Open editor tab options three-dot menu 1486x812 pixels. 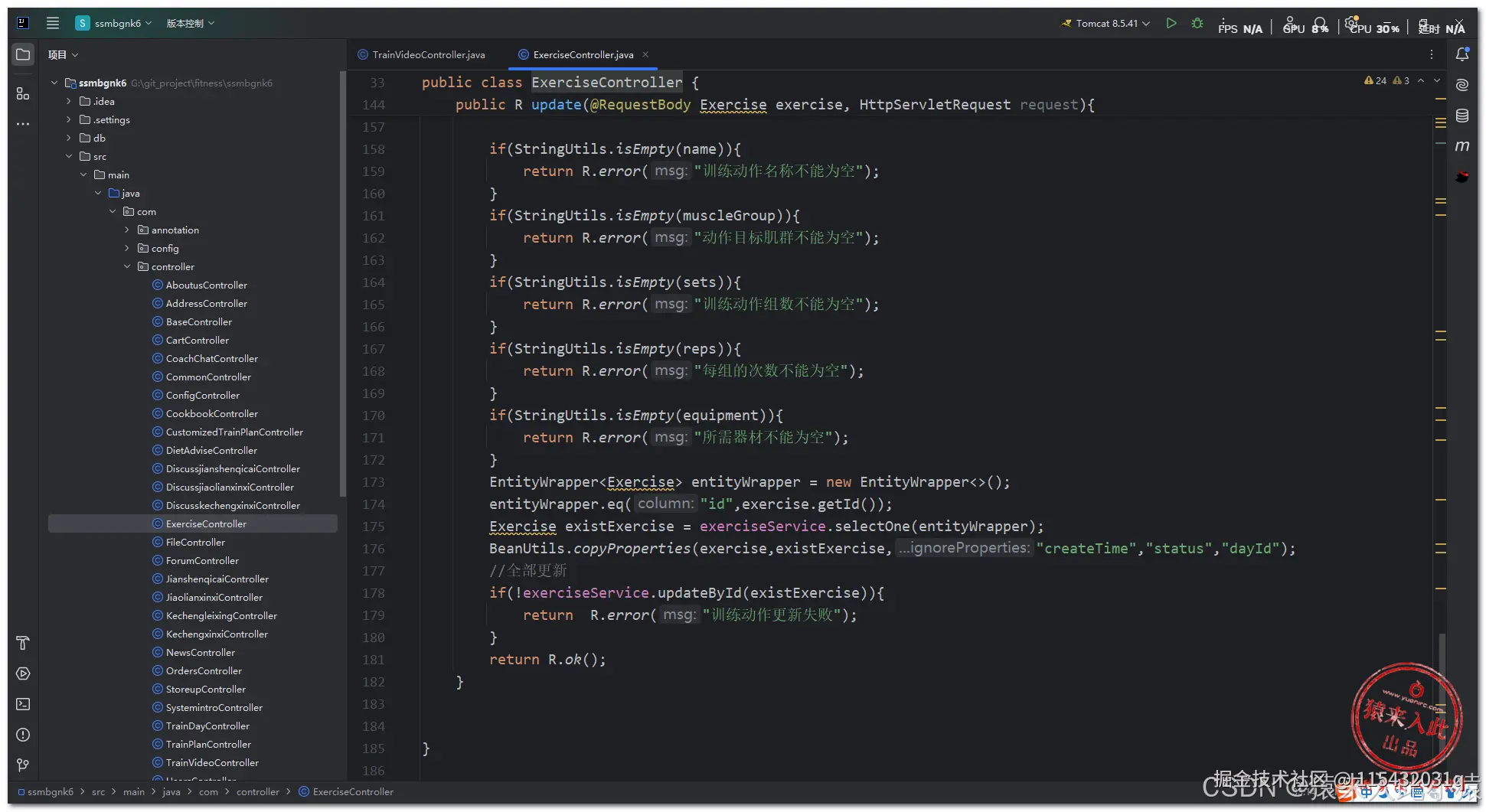(x=1431, y=54)
